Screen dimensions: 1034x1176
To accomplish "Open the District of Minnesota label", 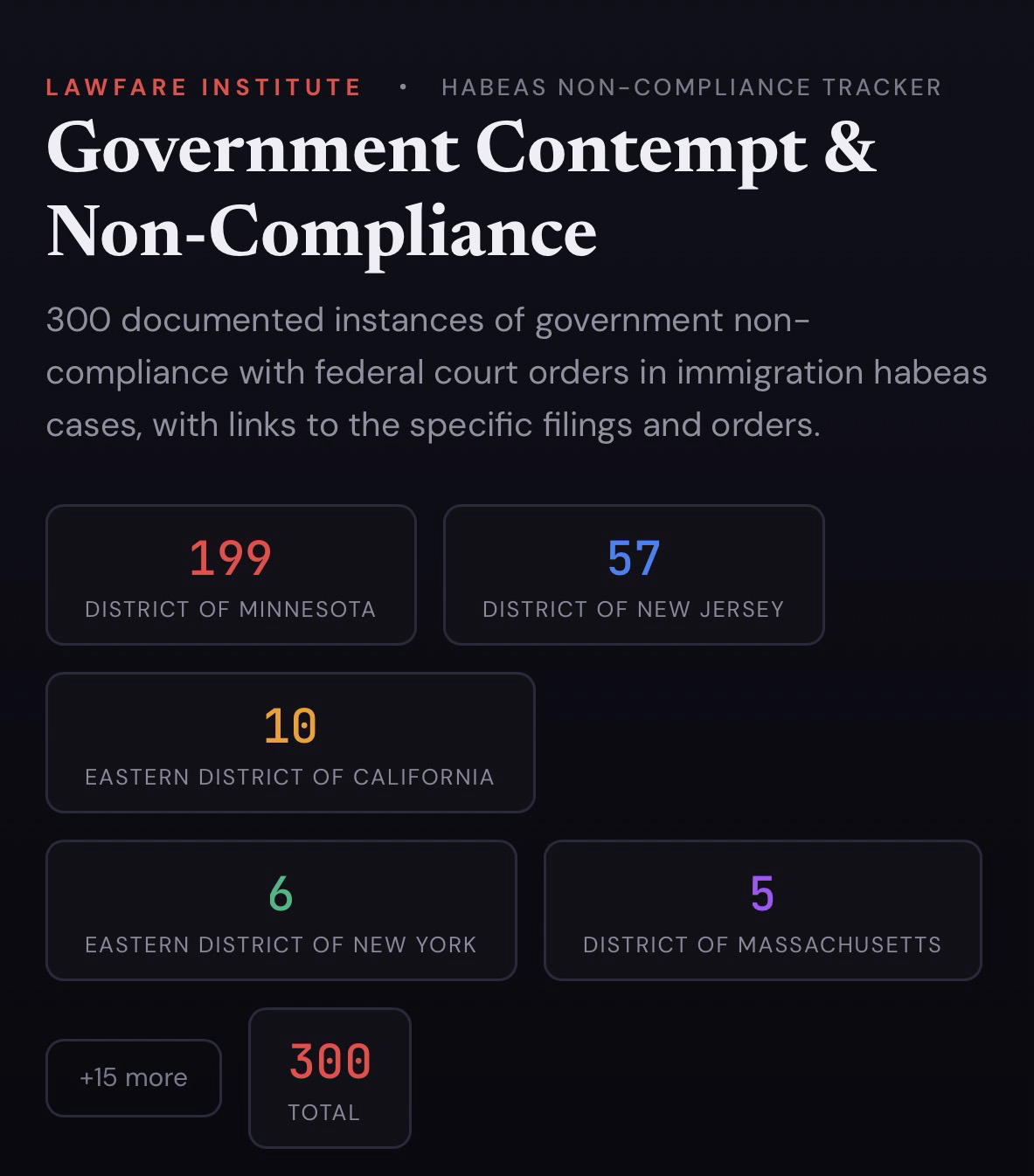I will coord(231,609).
